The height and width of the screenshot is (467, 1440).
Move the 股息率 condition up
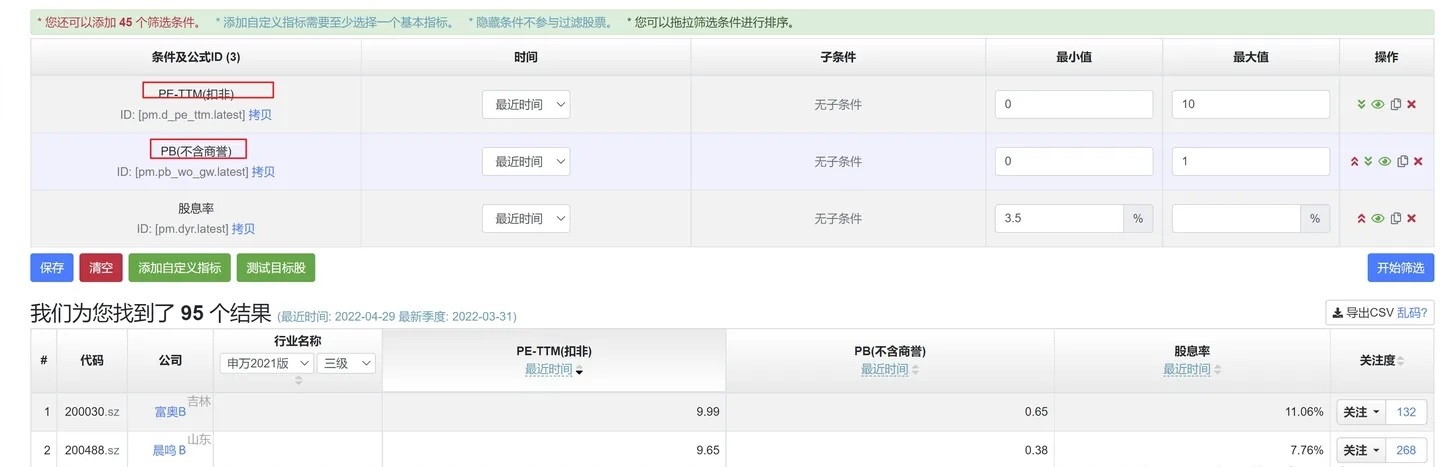(x=1361, y=218)
